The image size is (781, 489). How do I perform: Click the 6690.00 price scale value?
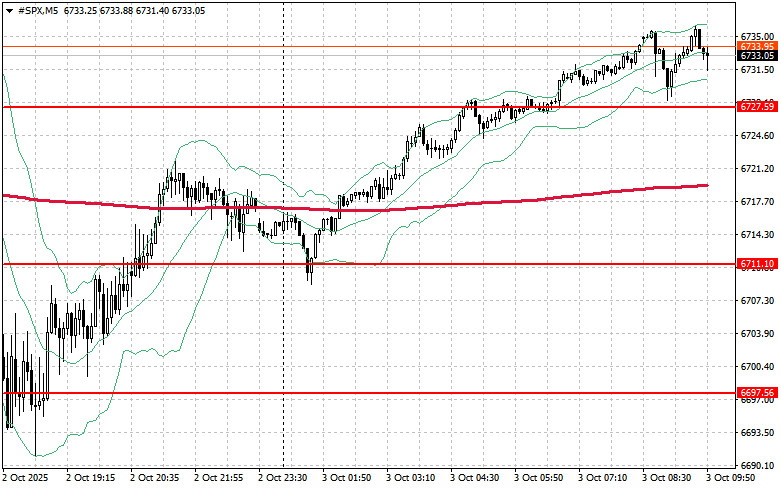[x=757, y=466]
